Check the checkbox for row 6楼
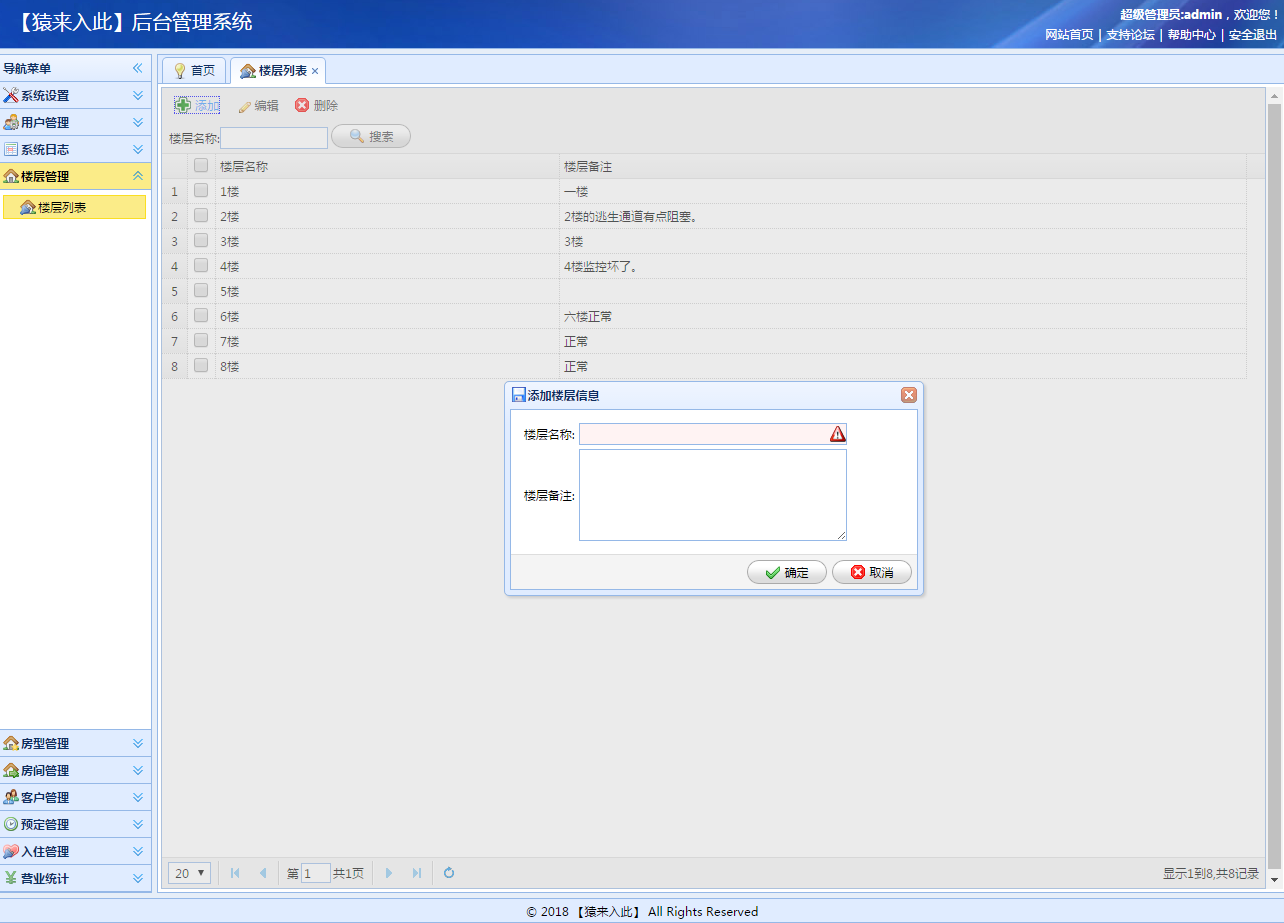 click(x=201, y=316)
